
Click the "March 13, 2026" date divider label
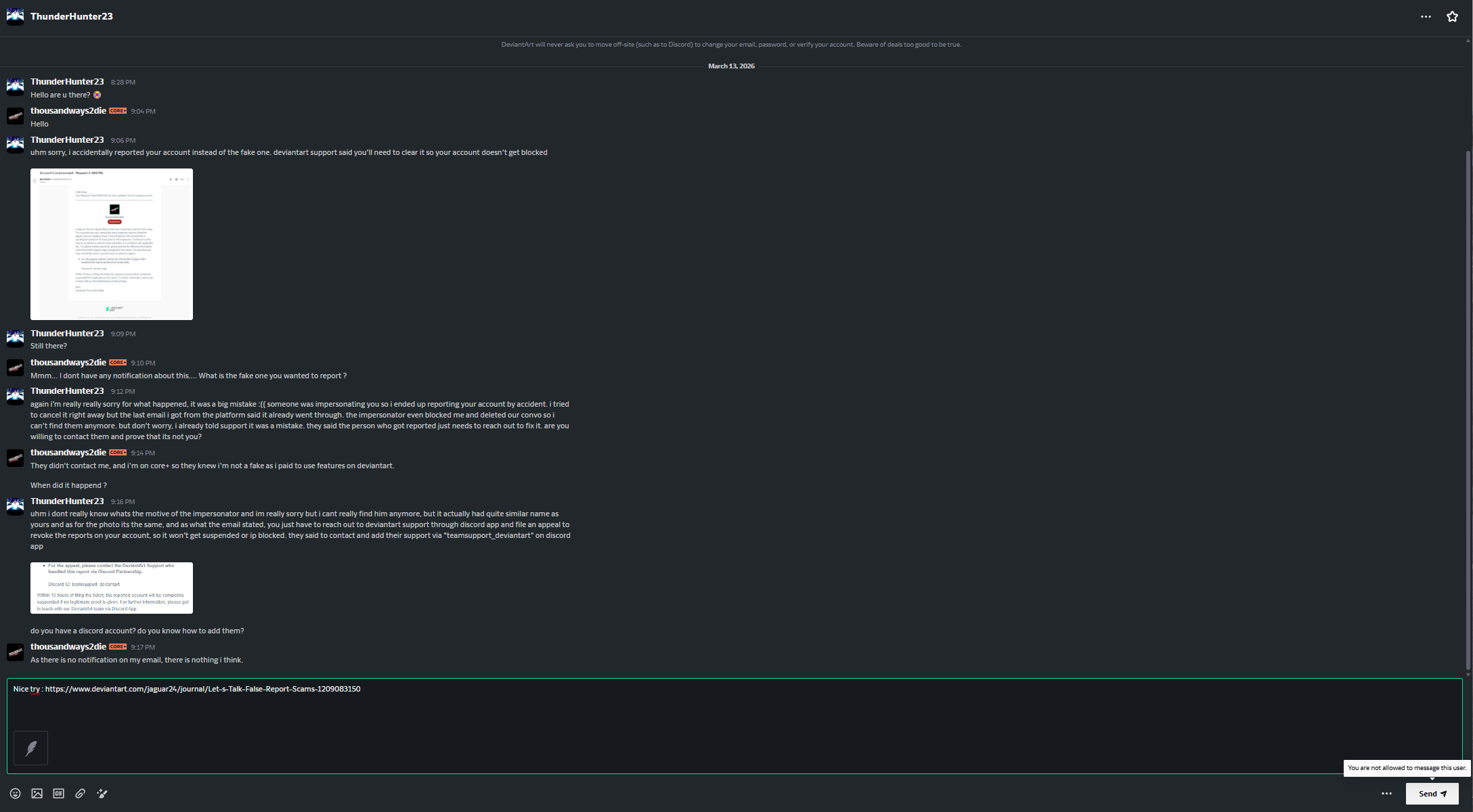click(x=731, y=66)
